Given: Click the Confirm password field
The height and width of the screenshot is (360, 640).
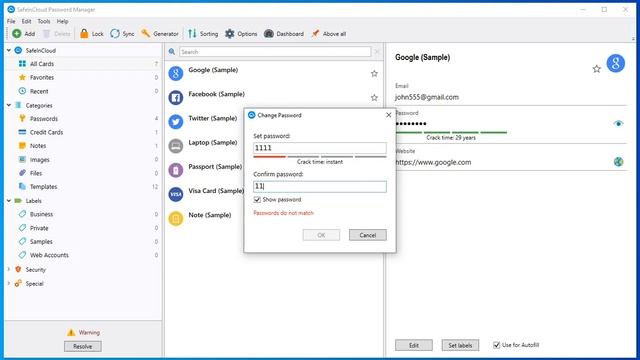Looking at the screenshot, I should [320, 187].
